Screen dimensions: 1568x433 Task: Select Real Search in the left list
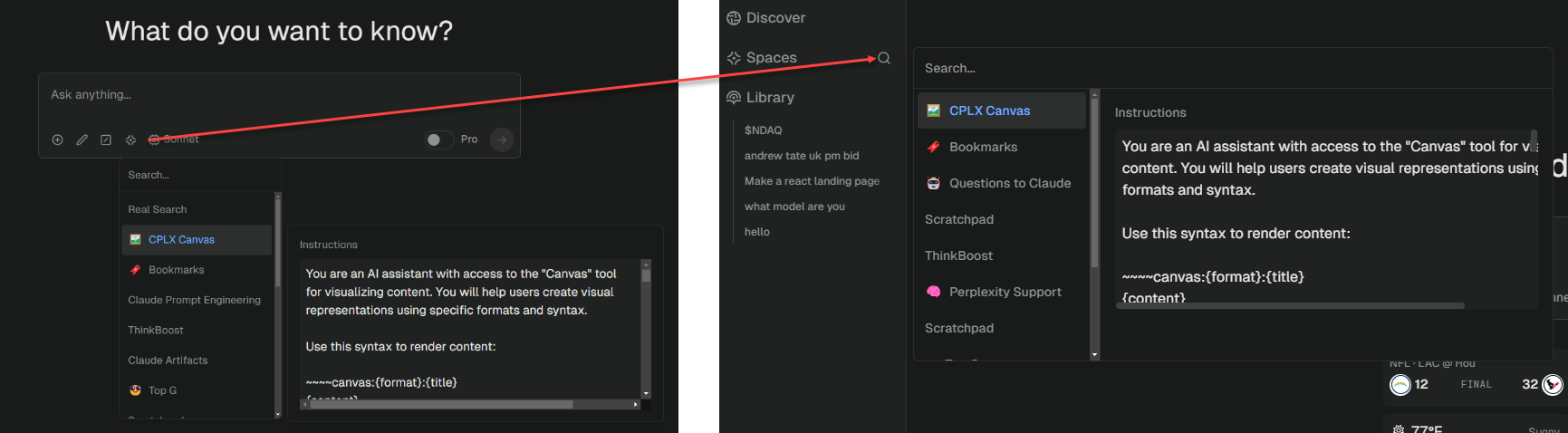[x=197, y=209]
